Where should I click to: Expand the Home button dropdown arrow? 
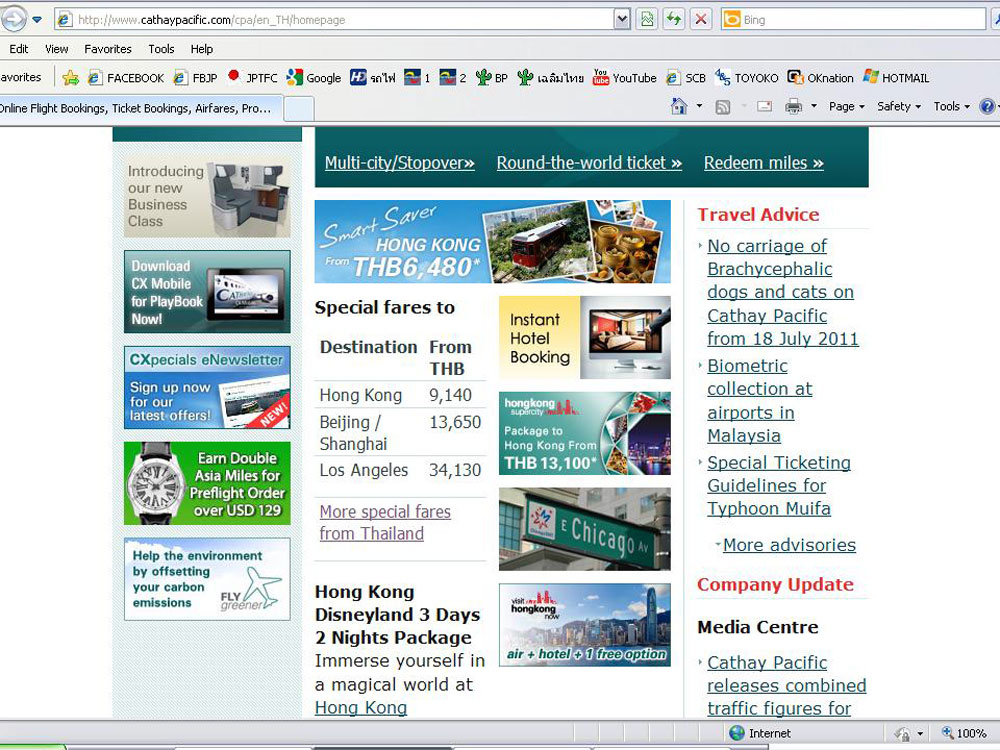tap(699, 107)
